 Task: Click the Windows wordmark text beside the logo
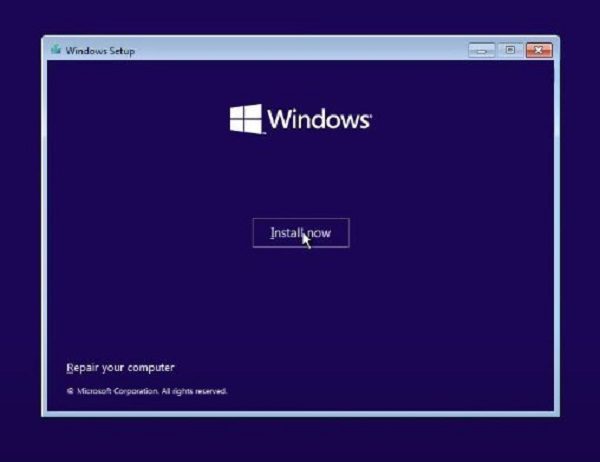tap(318, 120)
